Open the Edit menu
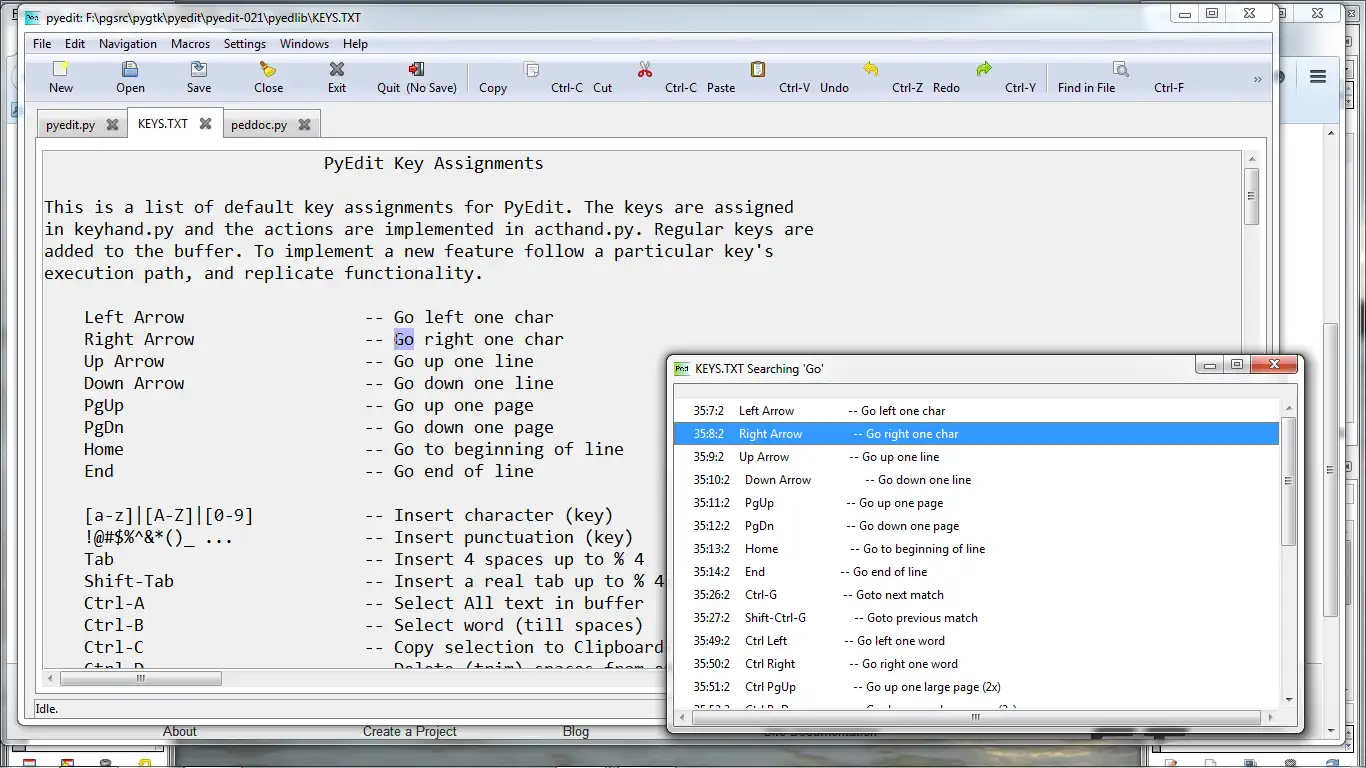The width and height of the screenshot is (1366, 768). (x=75, y=44)
